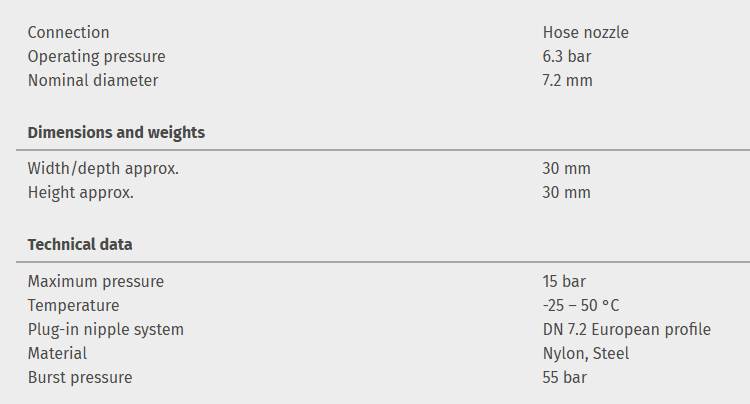Click the Width/depth approx. label
750x404 pixels.
103,169
